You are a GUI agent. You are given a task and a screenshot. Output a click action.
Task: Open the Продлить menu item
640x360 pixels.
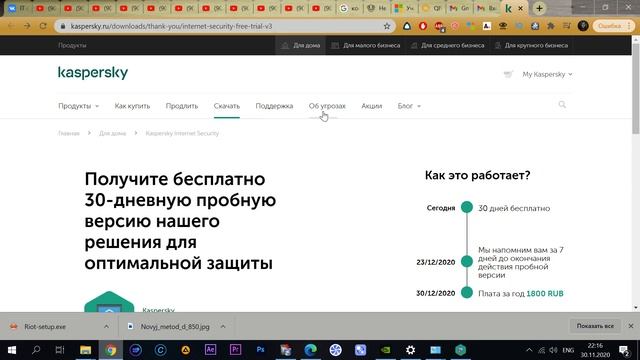tap(182, 106)
